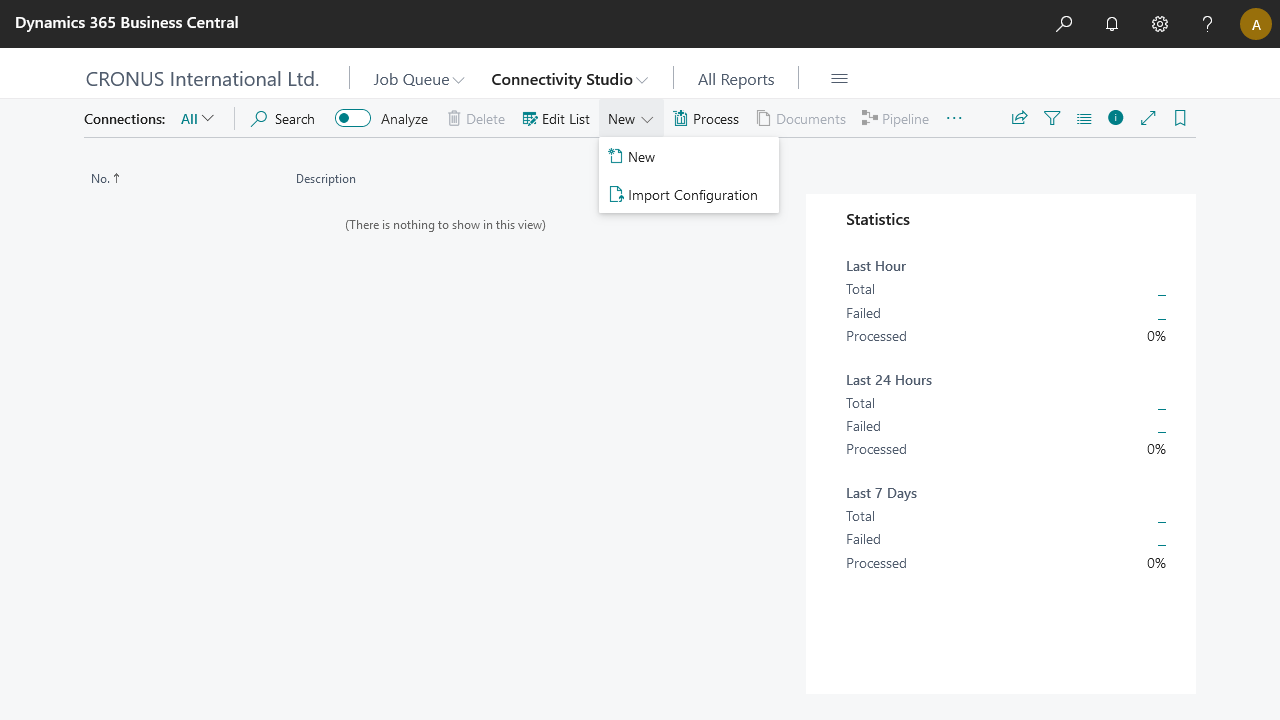
Task: Click the Documents action
Action: click(802, 119)
